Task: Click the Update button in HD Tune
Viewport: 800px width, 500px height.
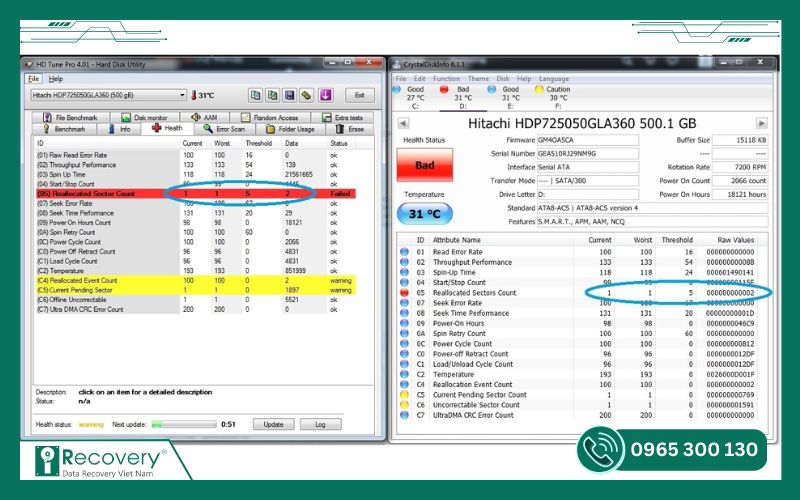Action: tap(273, 424)
